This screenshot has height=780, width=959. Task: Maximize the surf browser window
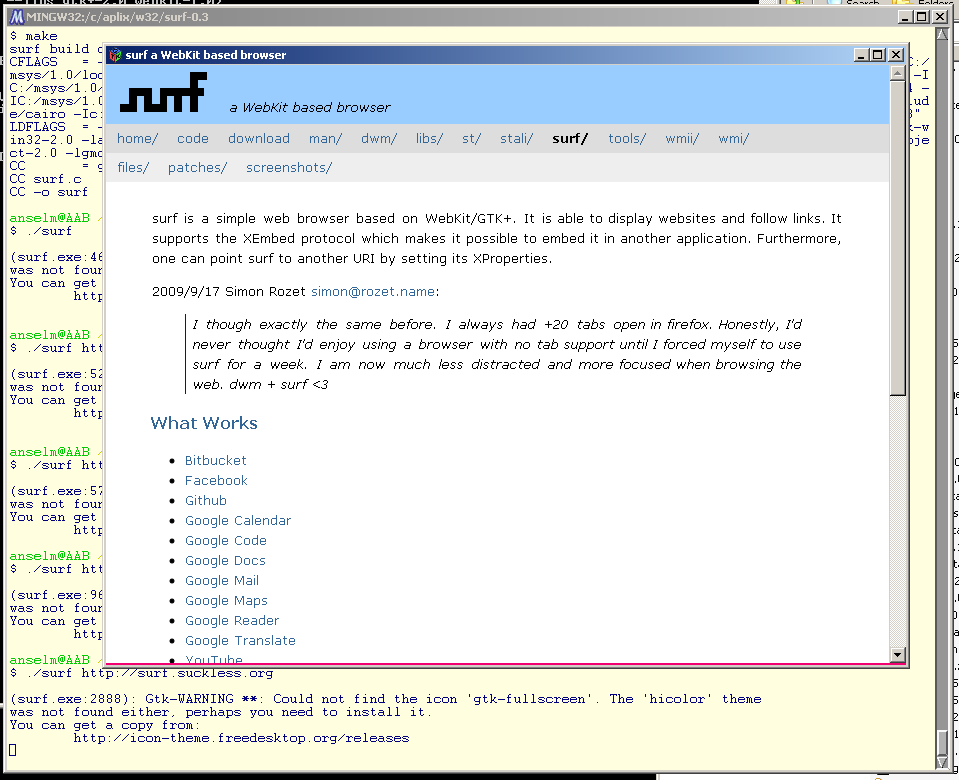click(x=878, y=55)
